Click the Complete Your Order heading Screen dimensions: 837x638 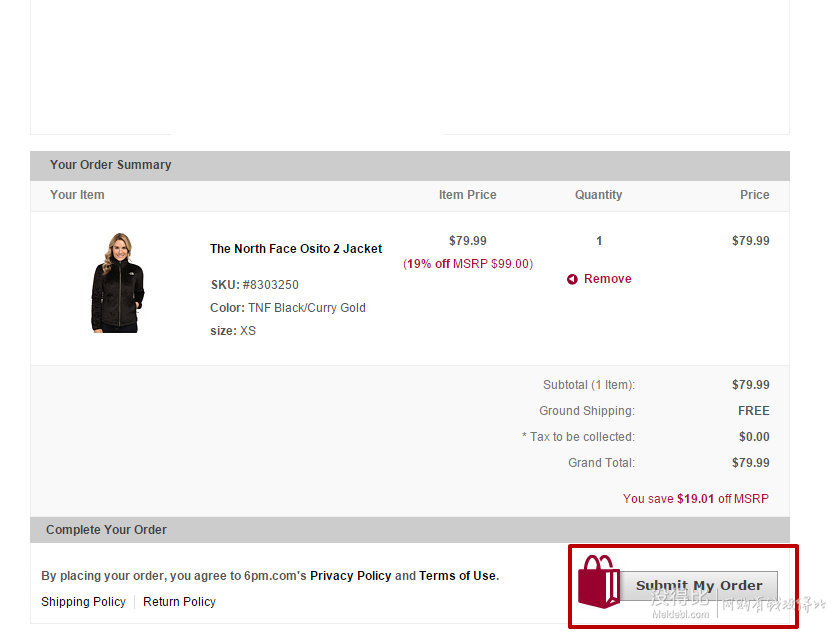(106, 530)
